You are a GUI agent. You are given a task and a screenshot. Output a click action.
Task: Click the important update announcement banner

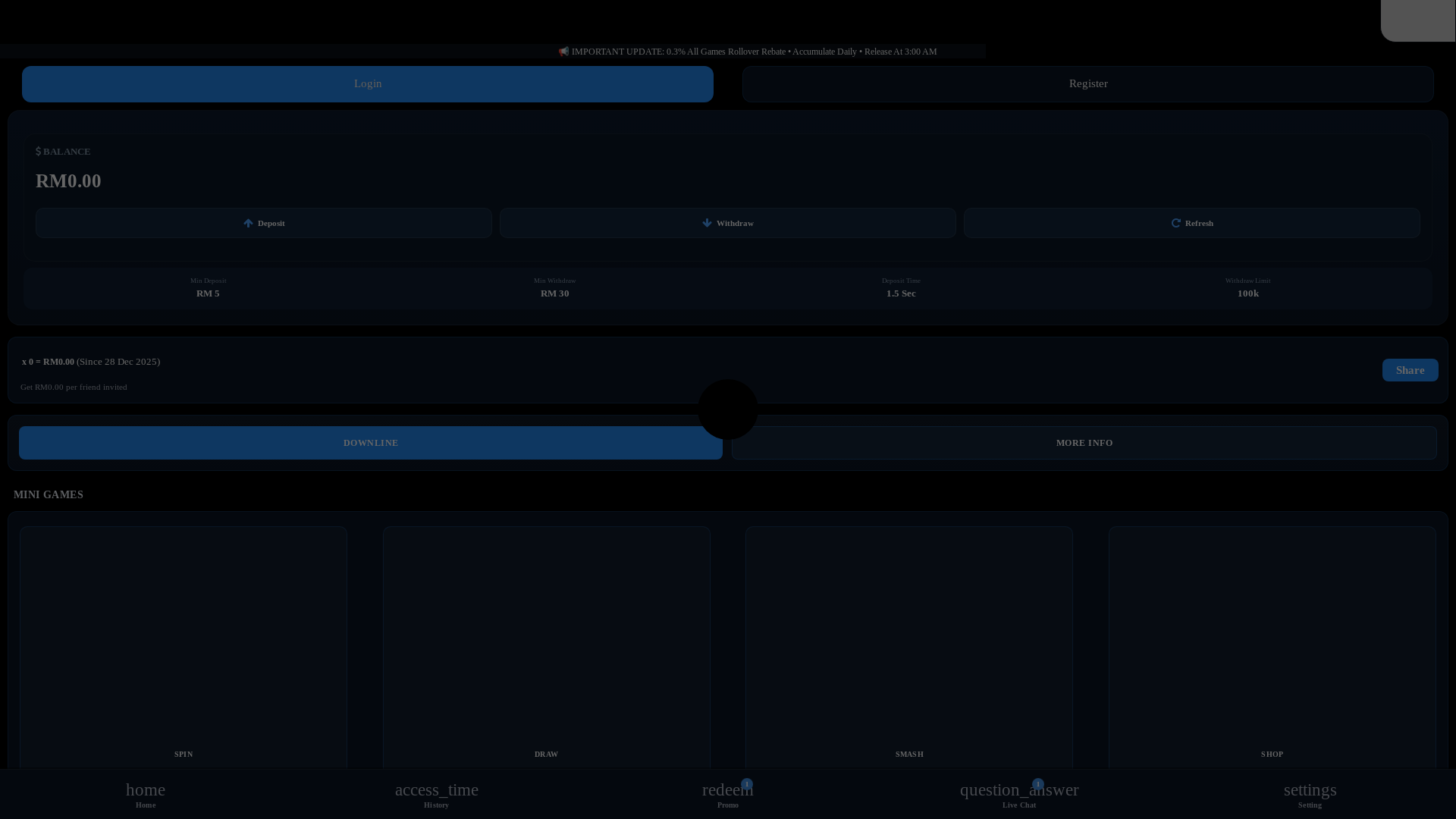click(748, 52)
